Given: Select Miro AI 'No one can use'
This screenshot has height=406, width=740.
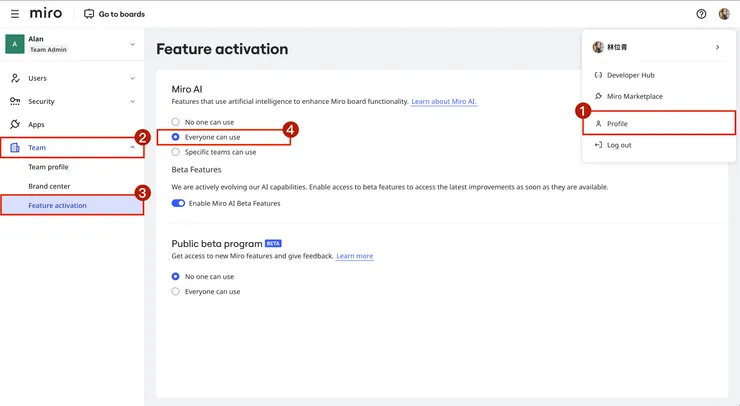Looking at the screenshot, I should pyautogui.click(x=176, y=122).
